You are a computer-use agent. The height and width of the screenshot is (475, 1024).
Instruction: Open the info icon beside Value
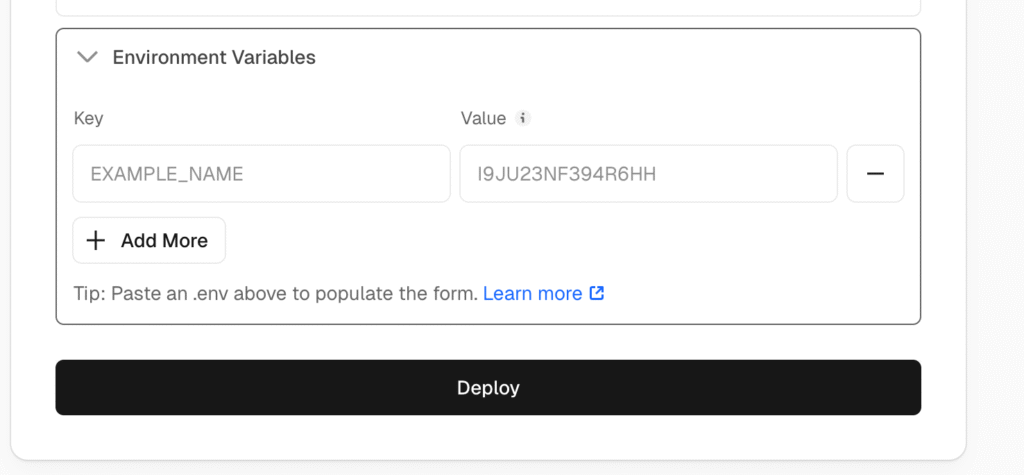click(x=522, y=118)
